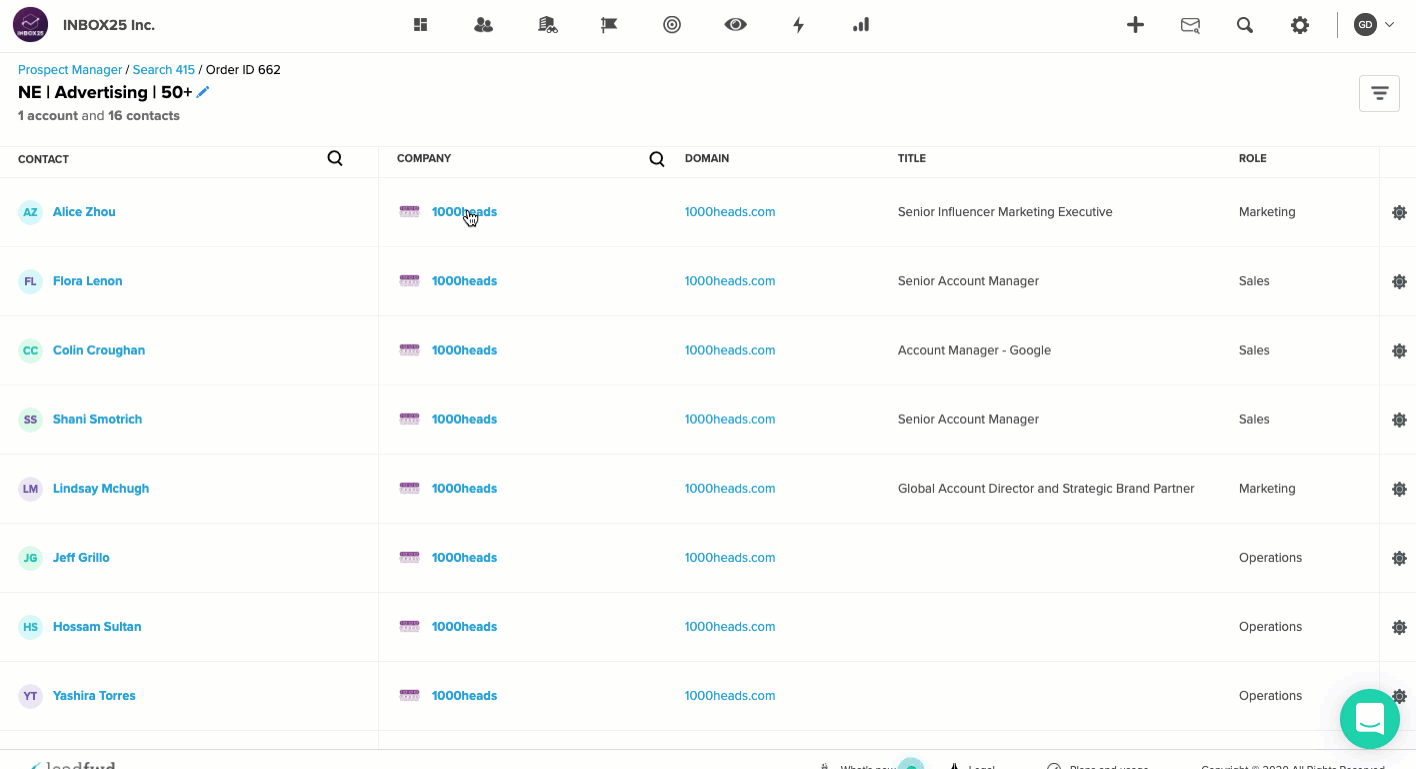This screenshot has width=1416, height=769.
Task: Select 'Global Account Director and Strategic Brand Partner' text
Action: (x=1046, y=488)
